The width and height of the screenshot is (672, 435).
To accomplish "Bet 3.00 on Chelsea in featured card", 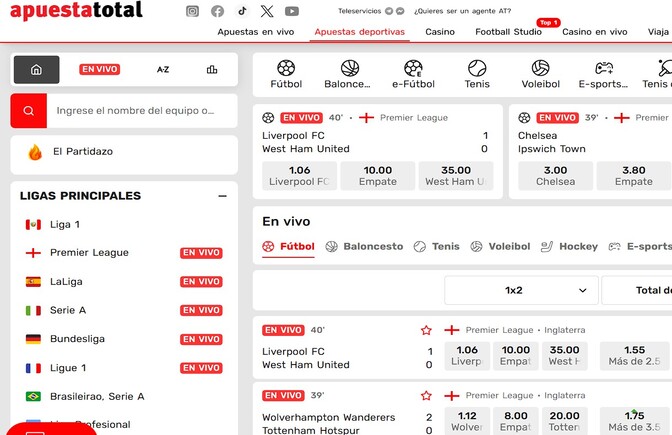I will pos(555,176).
